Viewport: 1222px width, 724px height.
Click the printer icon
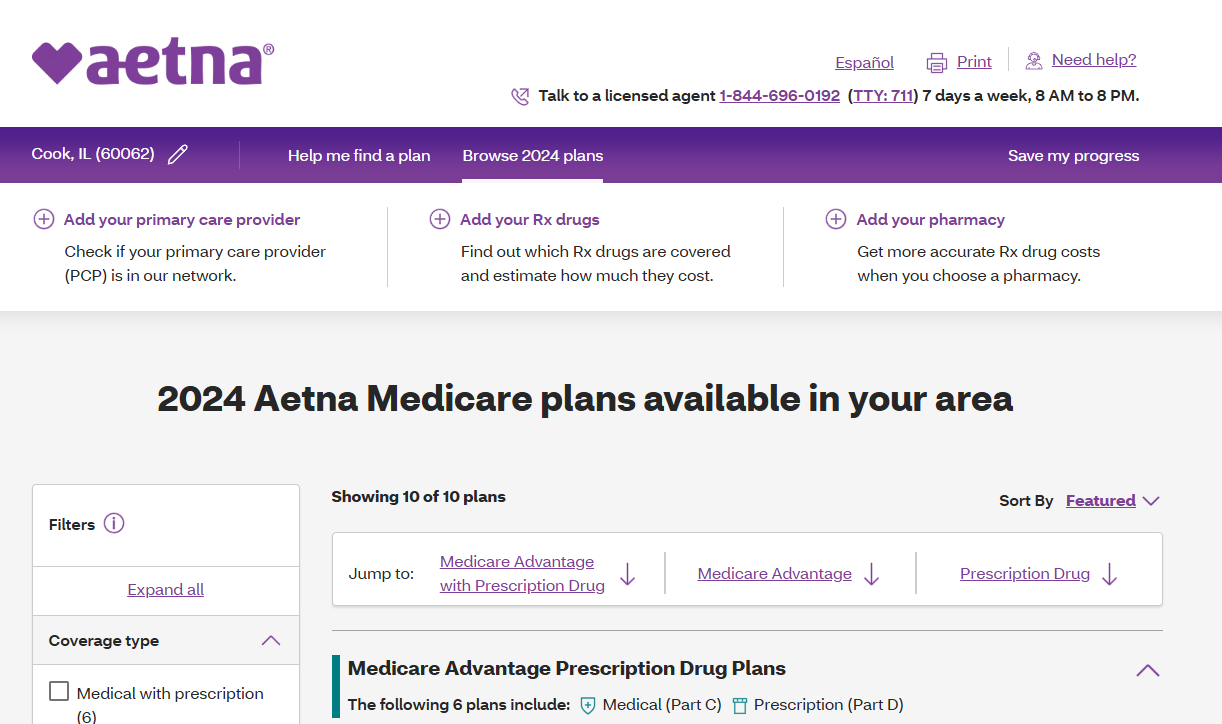pyautogui.click(x=936, y=63)
